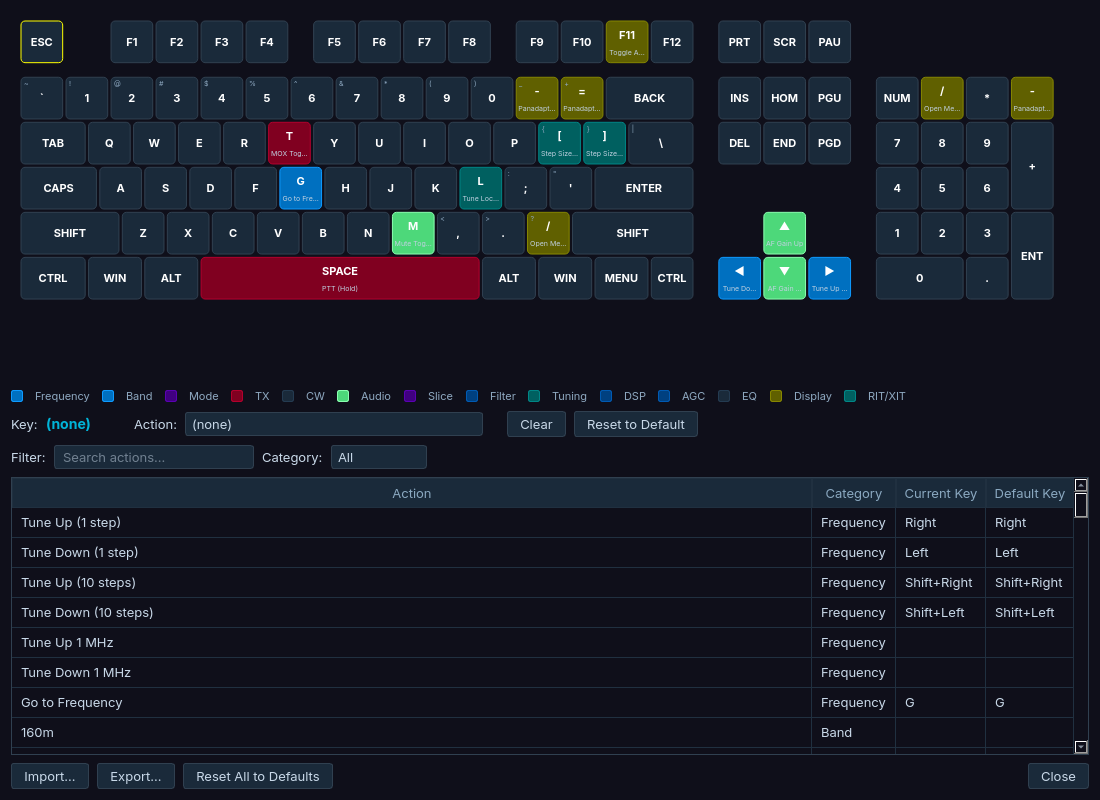Click the left bracket Step Size key

[559, 143]
